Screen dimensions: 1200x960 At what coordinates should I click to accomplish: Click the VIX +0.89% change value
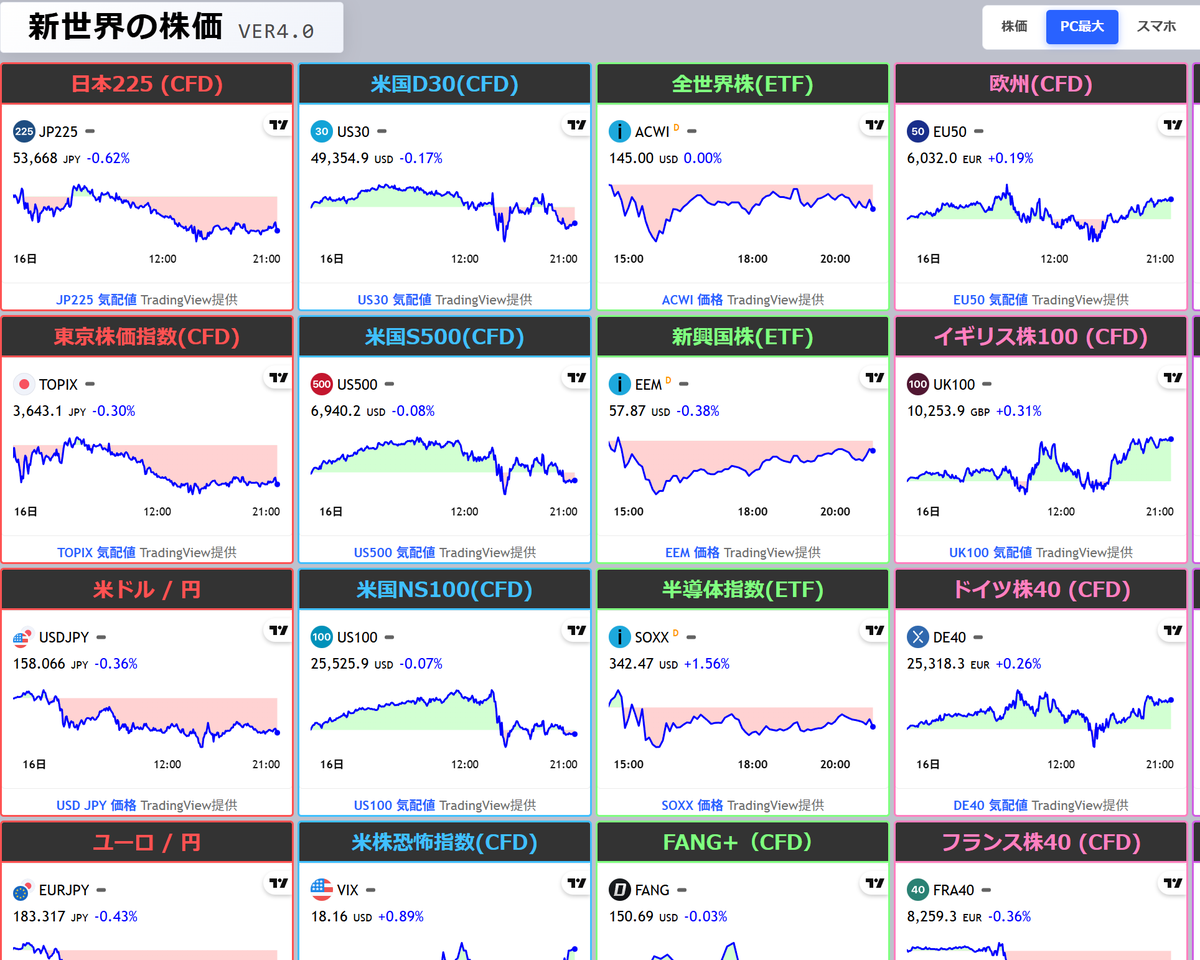pos(401,916)
